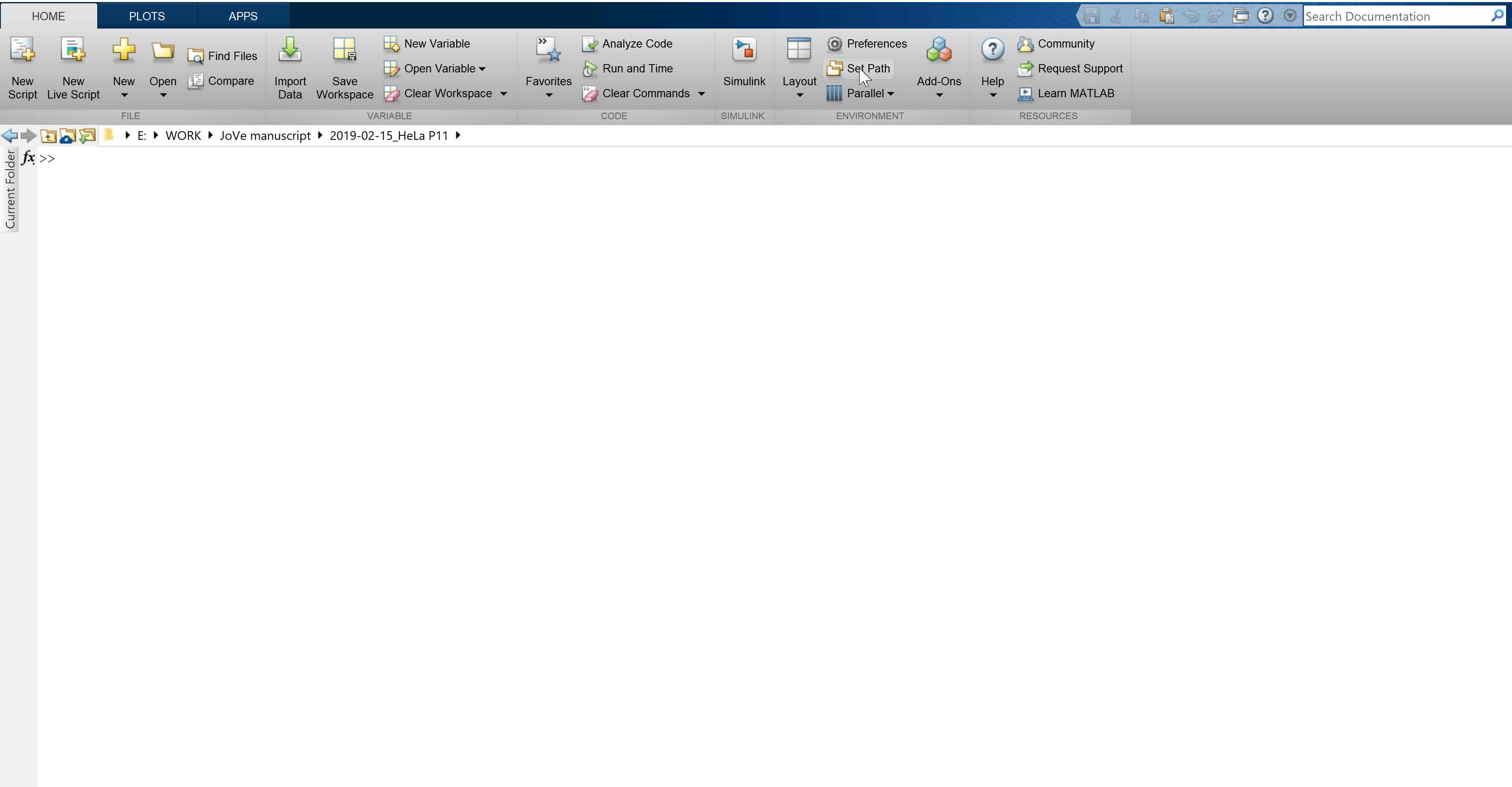Image resolution: width=1512 pixels, height=787 pixels.
Task: Expand the Open Variable dropdown
Action: [x=483, y=69]
